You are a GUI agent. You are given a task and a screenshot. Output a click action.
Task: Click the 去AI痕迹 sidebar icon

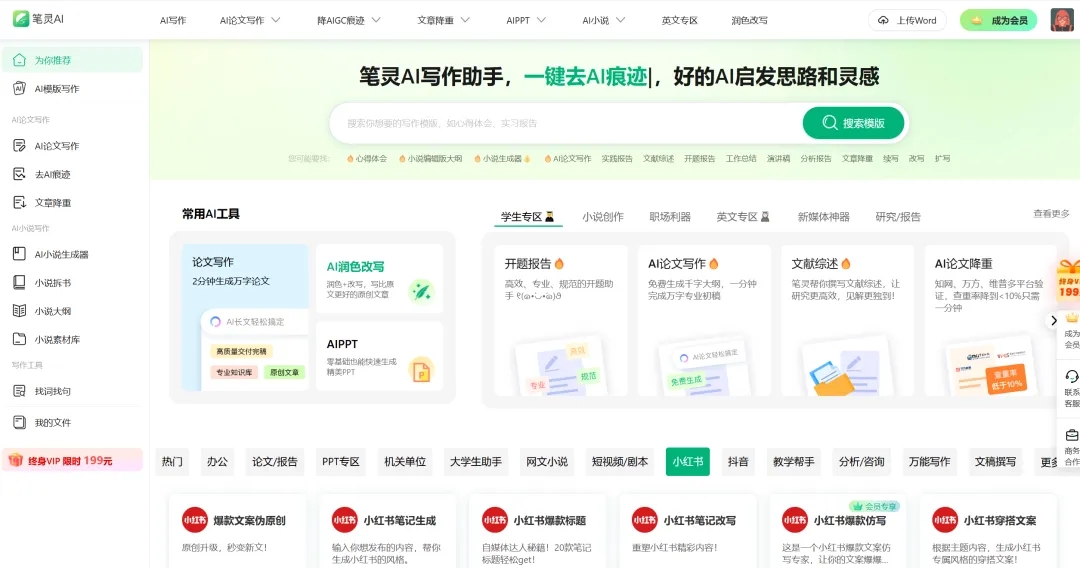(19, 174)
